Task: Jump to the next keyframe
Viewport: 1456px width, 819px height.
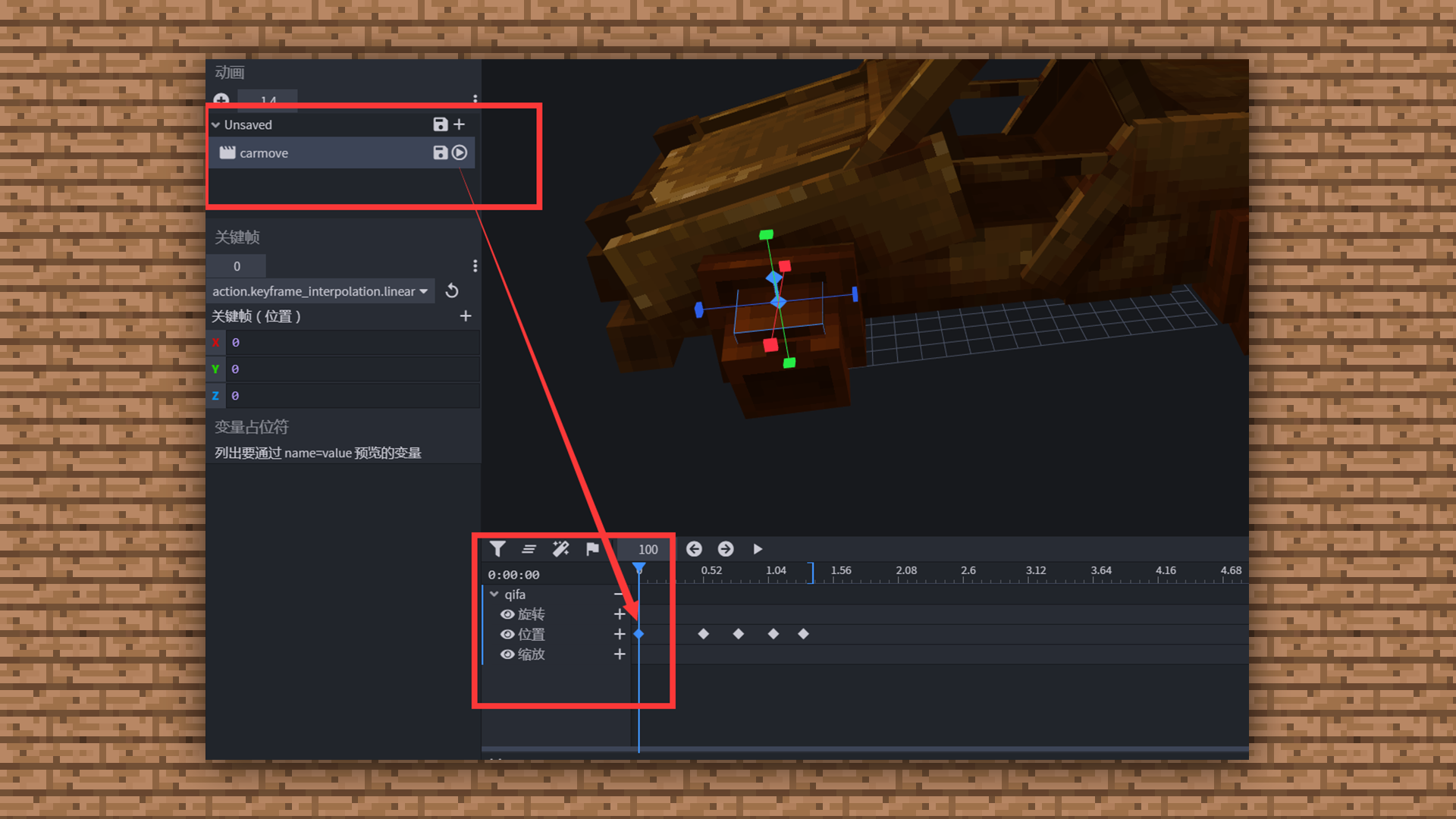Action: pos(726,549)
